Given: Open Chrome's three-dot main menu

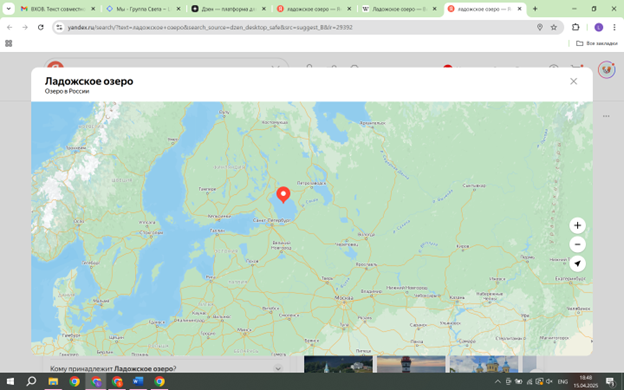Looking at the screenshot, I should pos(614,27).
